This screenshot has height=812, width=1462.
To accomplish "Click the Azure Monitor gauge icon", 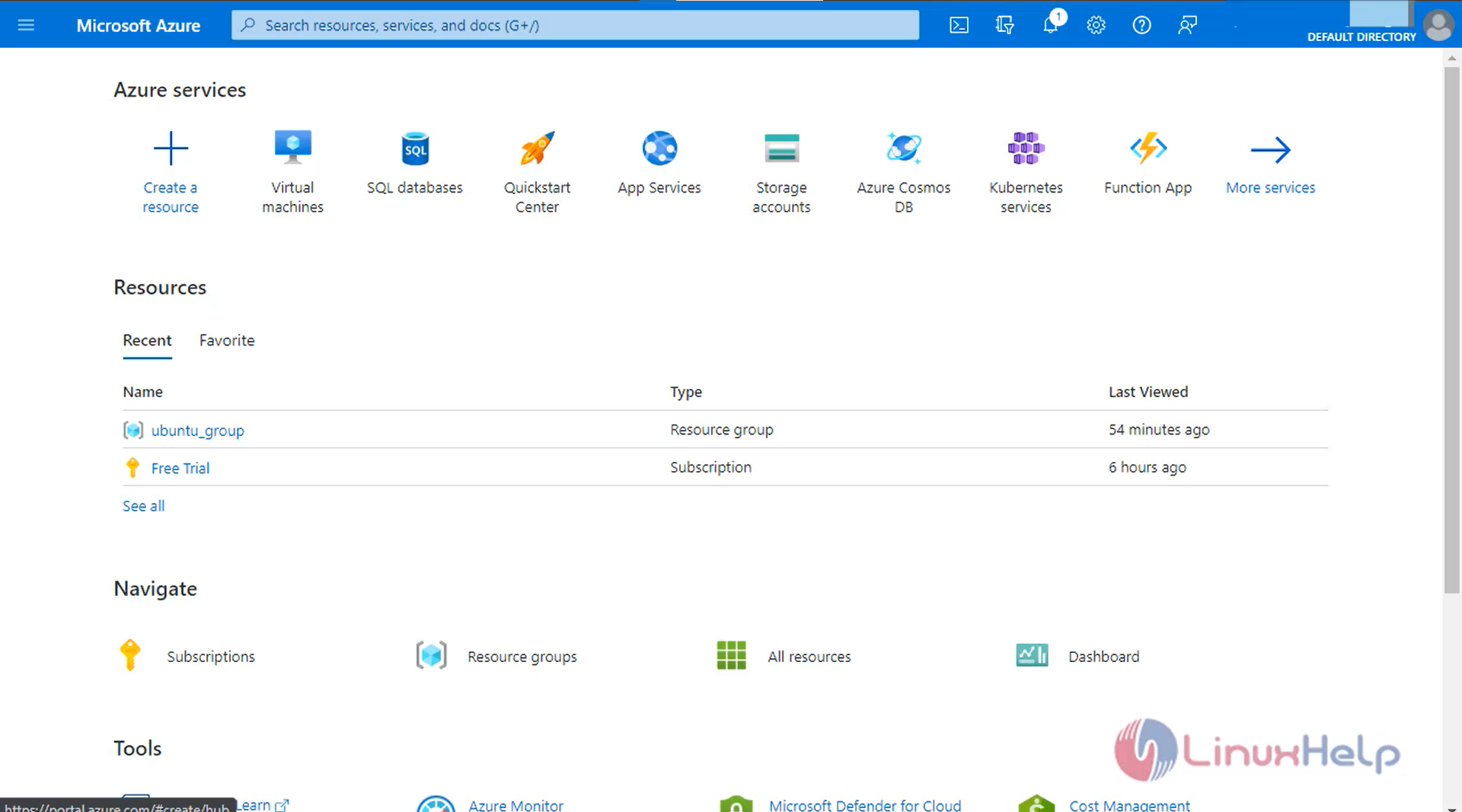I will pos(436,804).
